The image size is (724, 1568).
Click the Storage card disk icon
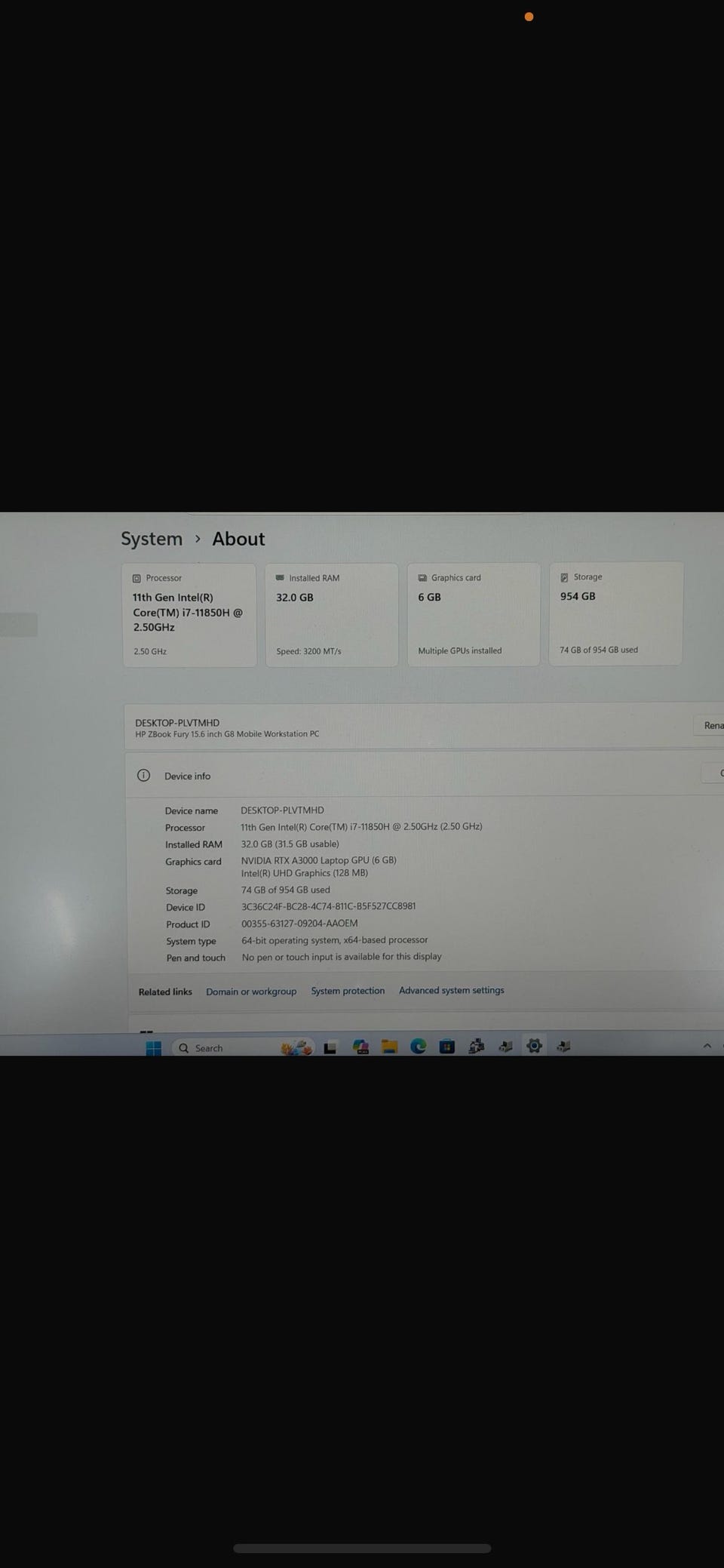[x=564, y=576]
